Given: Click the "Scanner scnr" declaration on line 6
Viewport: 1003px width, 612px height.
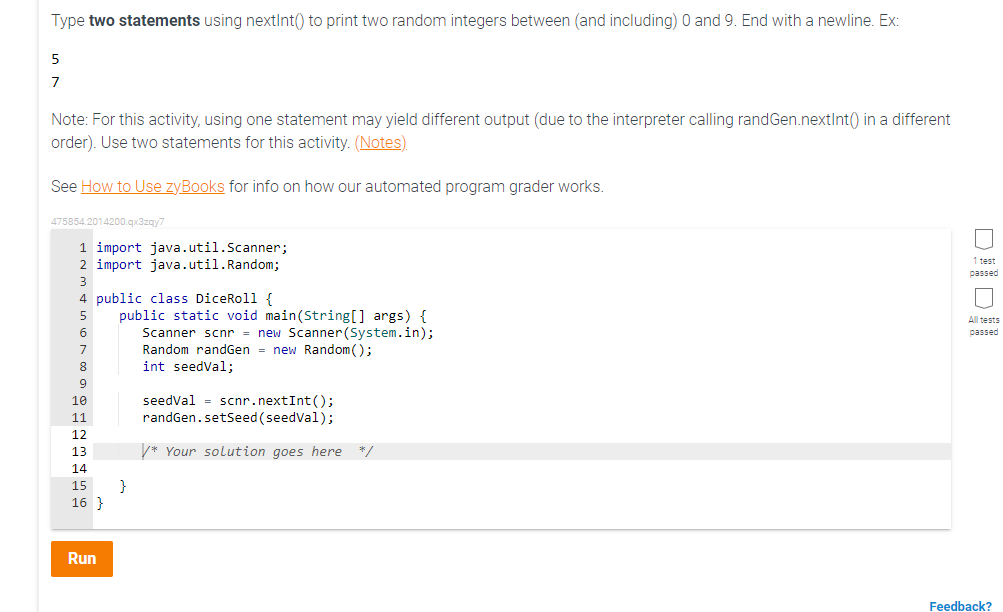Looking at the screenshot, I should click(x=185, y=332).
